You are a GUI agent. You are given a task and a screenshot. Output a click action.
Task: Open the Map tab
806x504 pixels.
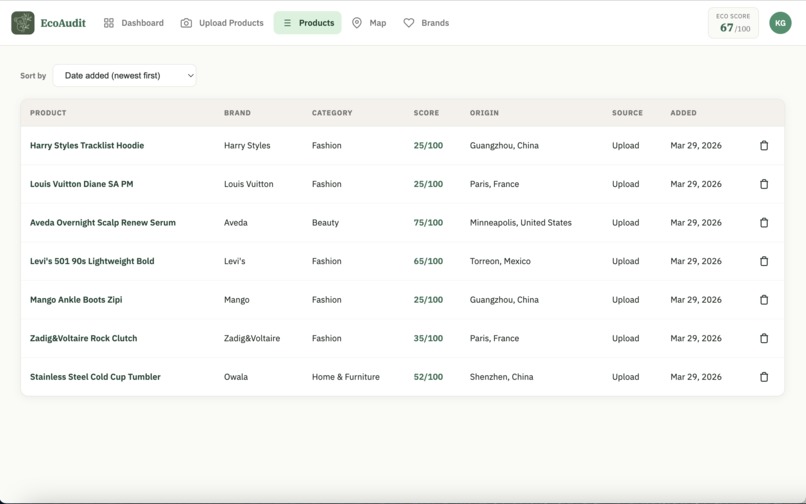tap(369, 23)
